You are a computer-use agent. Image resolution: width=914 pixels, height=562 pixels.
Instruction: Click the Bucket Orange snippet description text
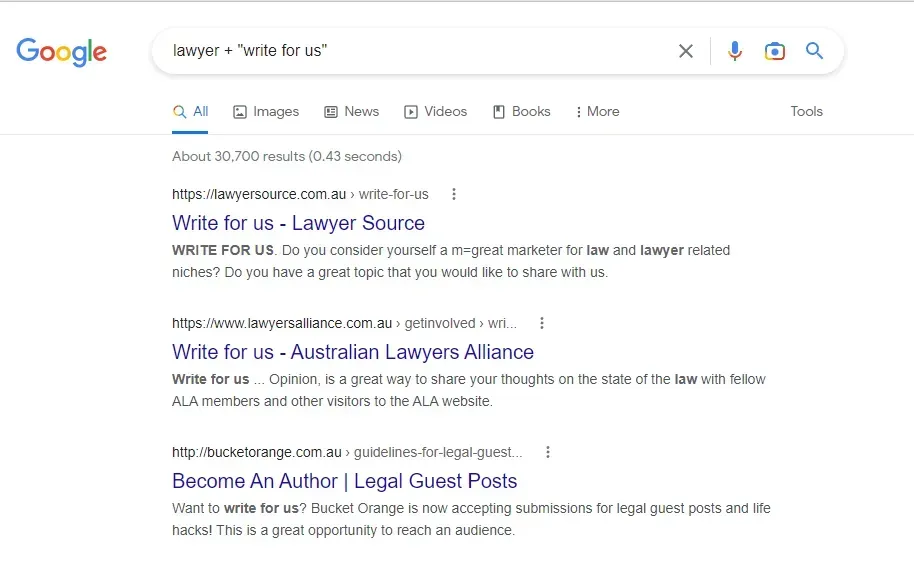[x=471, y=519]
